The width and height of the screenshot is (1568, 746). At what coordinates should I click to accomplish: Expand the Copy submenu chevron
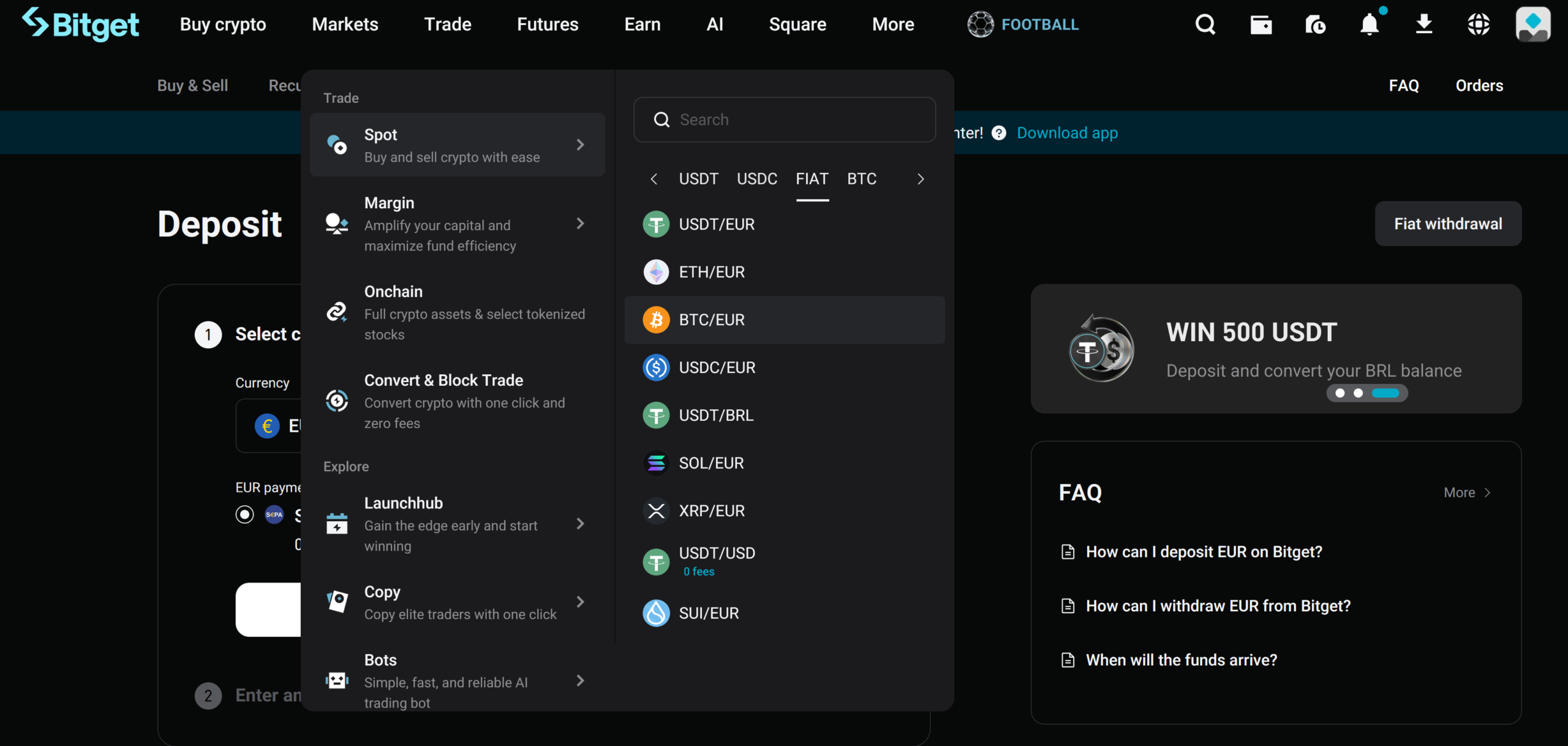click(x=580, y=602)
